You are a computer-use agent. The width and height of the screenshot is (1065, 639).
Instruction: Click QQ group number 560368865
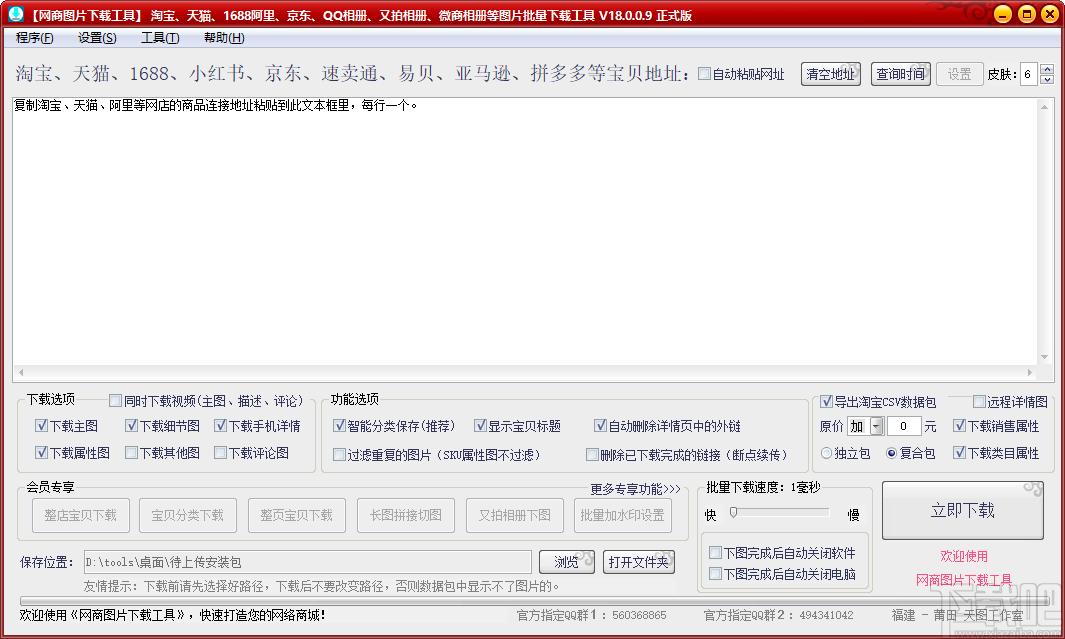pos(639,615)
